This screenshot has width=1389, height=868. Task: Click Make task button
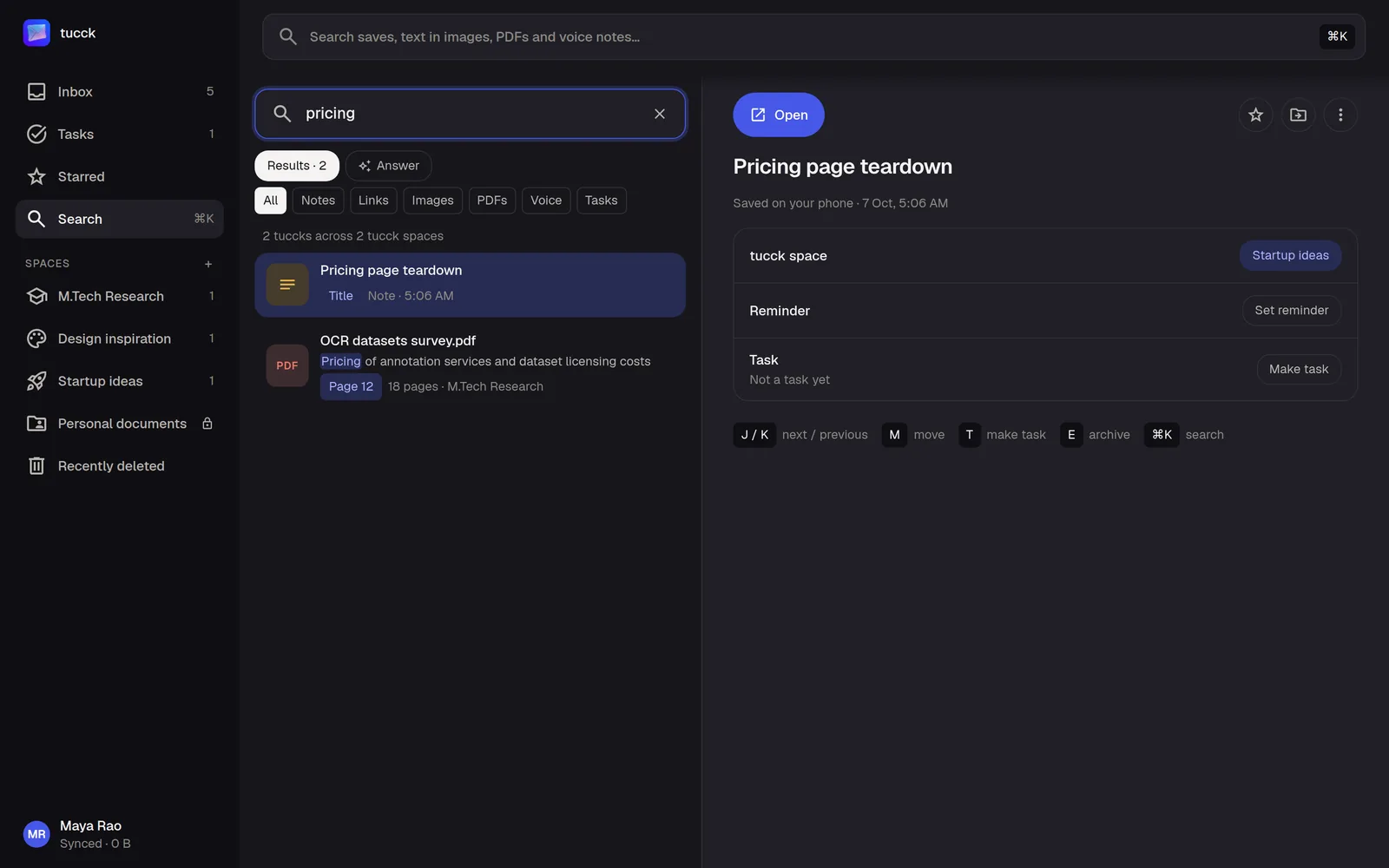(x=1299, y=369)
